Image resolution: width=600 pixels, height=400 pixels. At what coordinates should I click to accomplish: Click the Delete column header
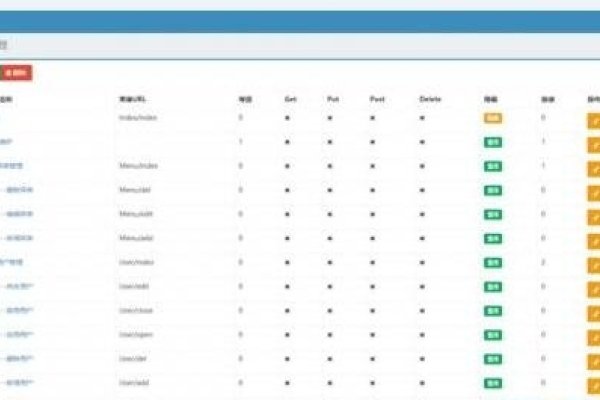[430, 100]
